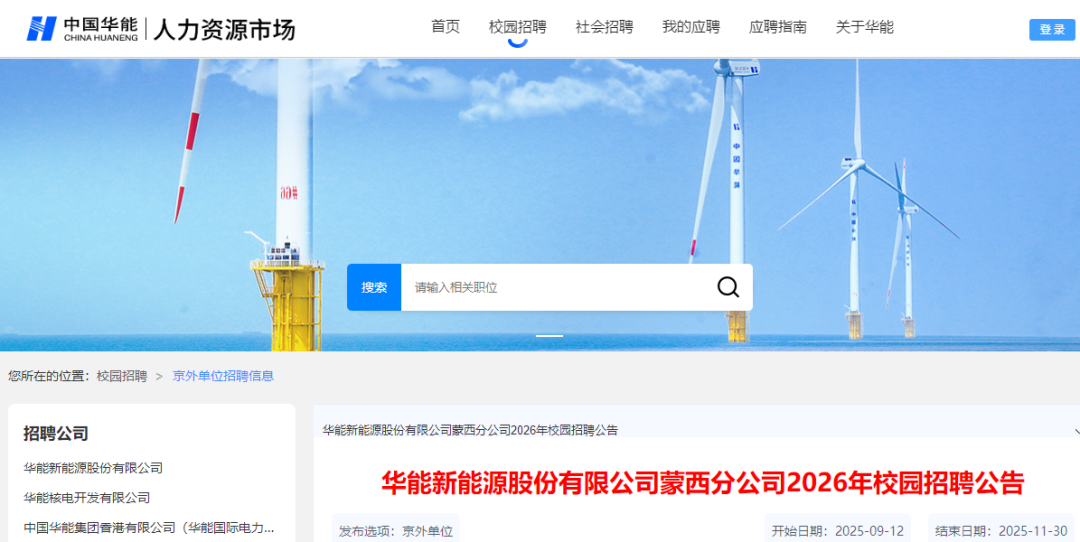The image size is (1080, 542).
Task: Click the 校园招聘 breadcrumb link
Action: pyautogui.click(x=122, y=376)
